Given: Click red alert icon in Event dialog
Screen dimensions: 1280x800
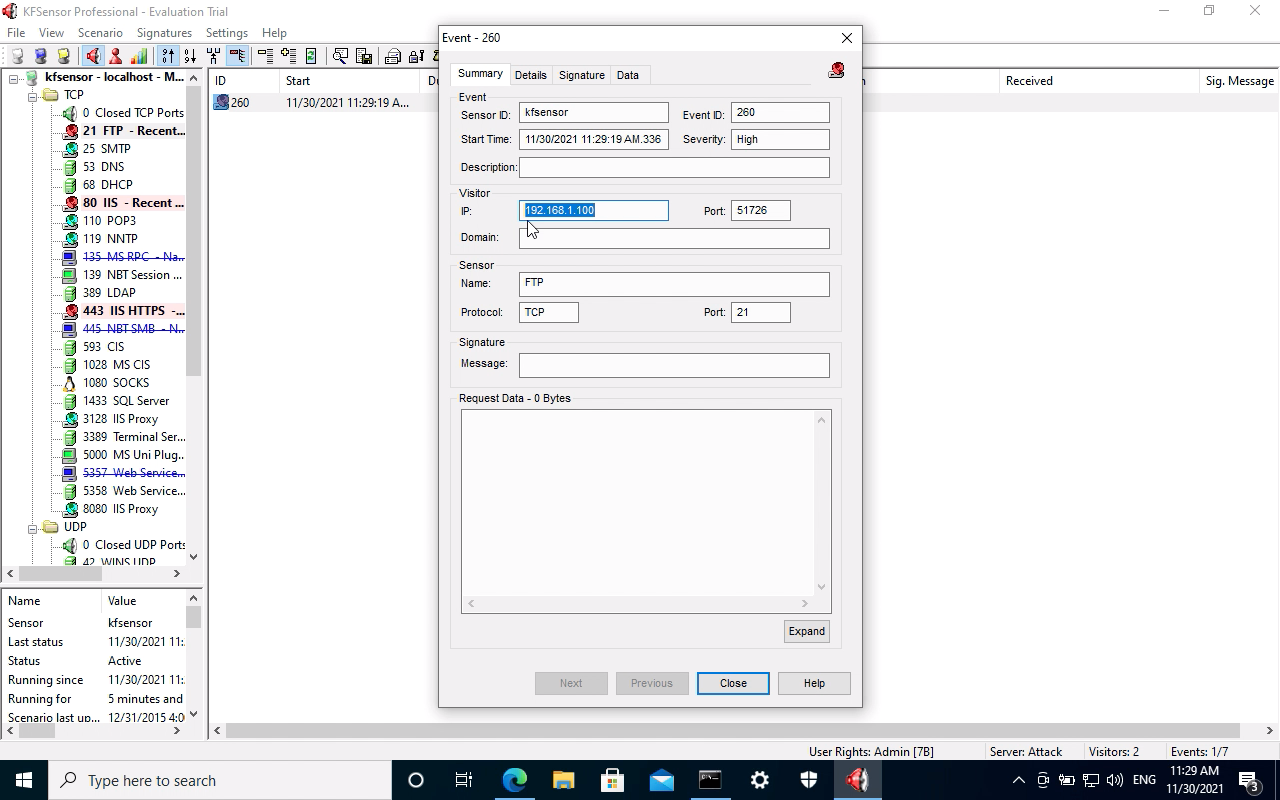Looking at the screenshot, I should point(836,70).
